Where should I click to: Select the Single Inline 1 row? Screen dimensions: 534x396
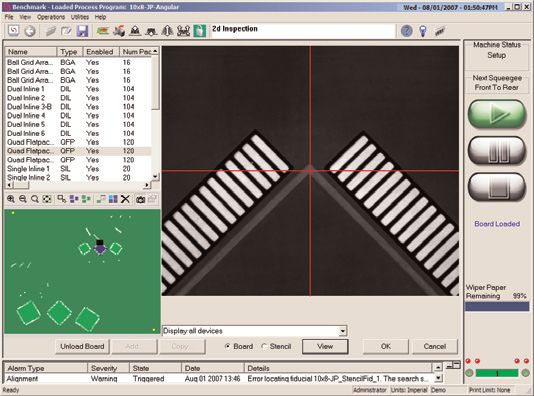point(78,169)
